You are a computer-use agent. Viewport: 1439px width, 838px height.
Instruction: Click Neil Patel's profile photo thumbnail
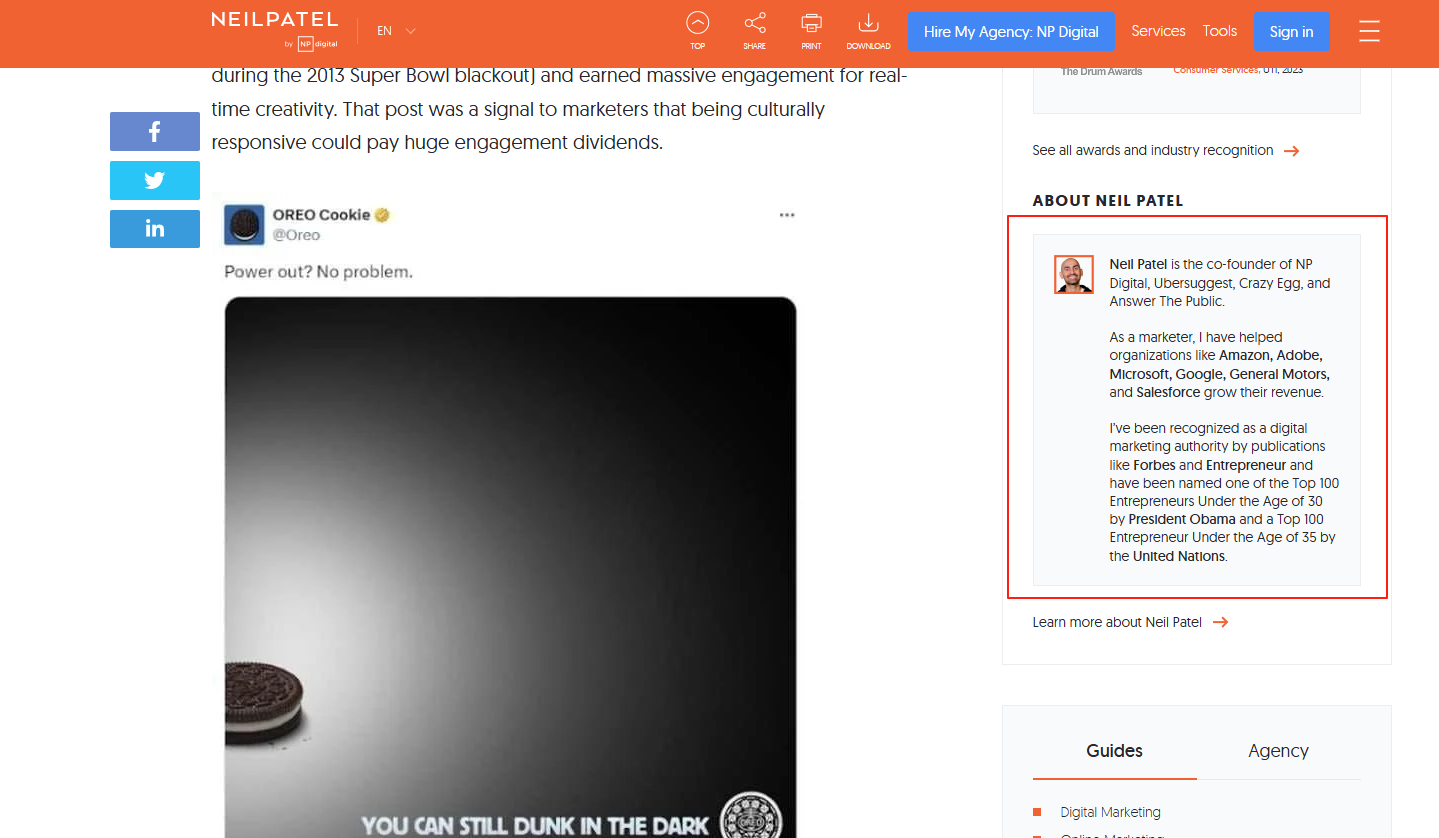[x=1073, y=274]
